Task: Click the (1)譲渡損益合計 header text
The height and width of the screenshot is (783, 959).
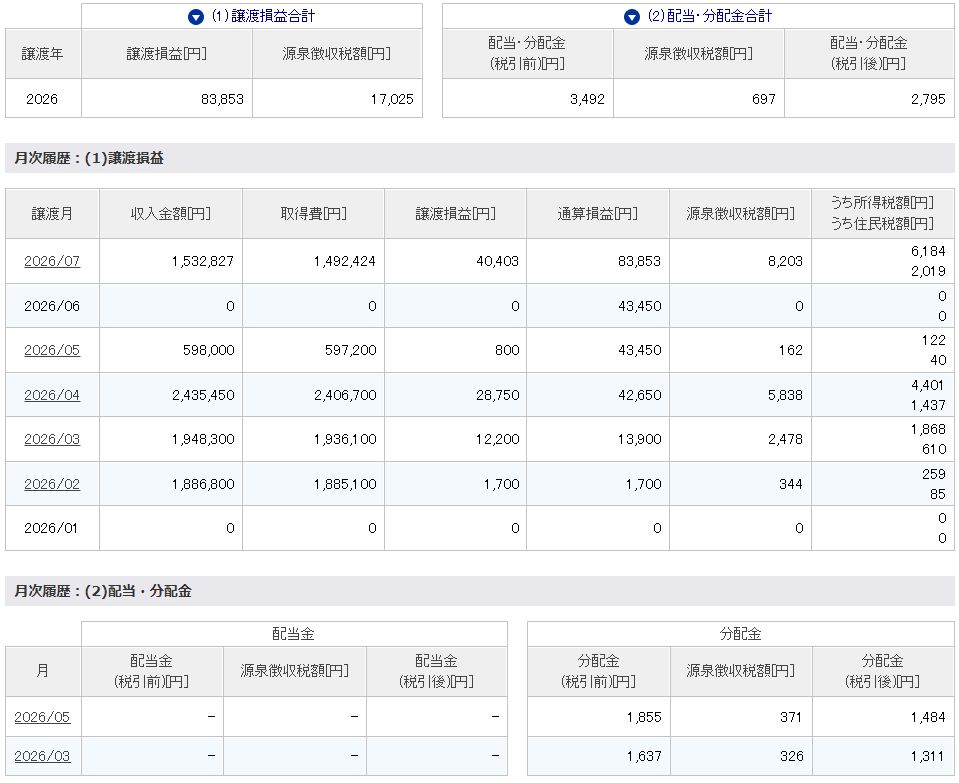Action: pos(263,17)
